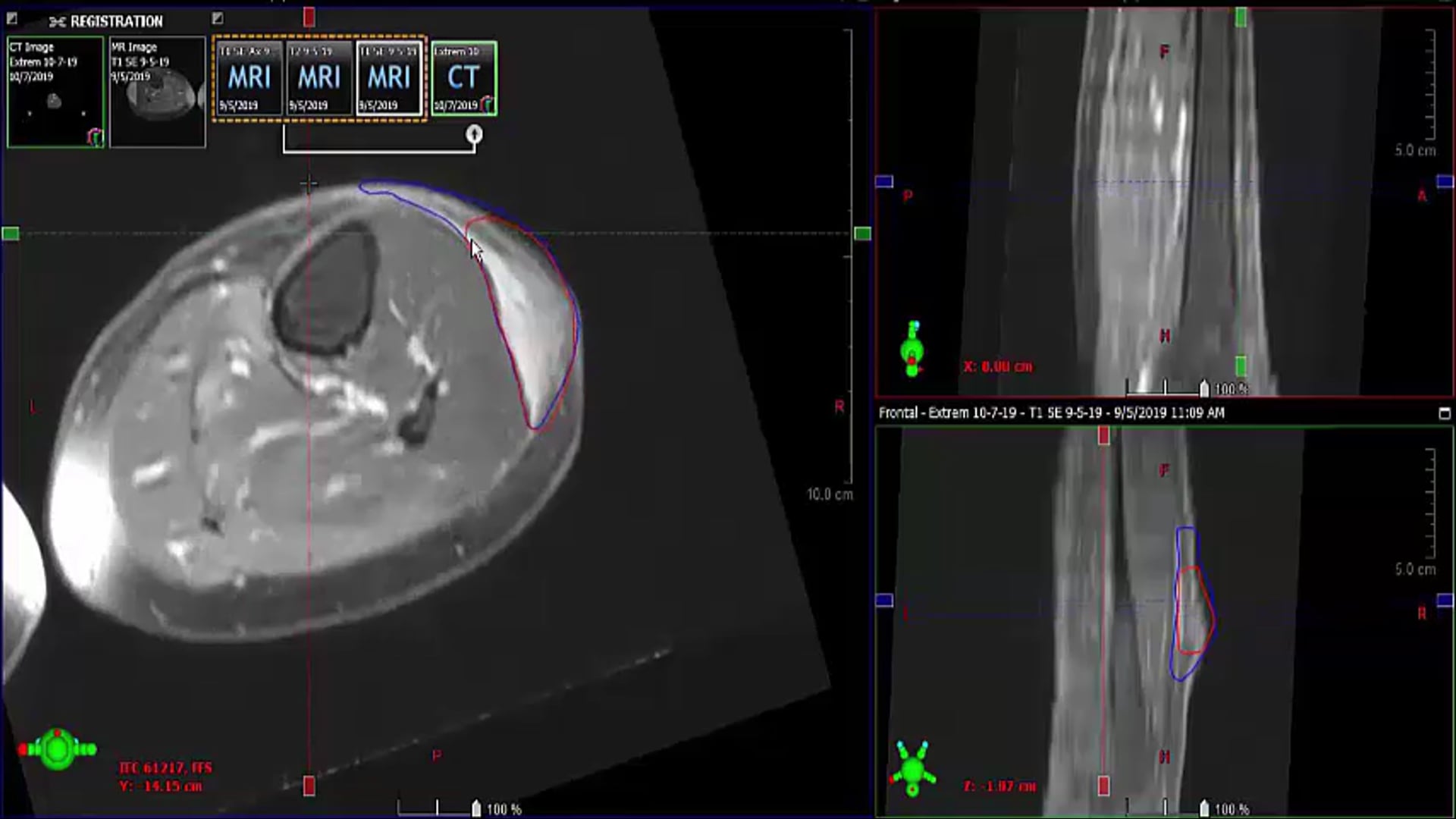Viewport: 1456px width, 819px height.
Task: Select the crosshair target icon in the axial image
Action: tap(309, 183)
